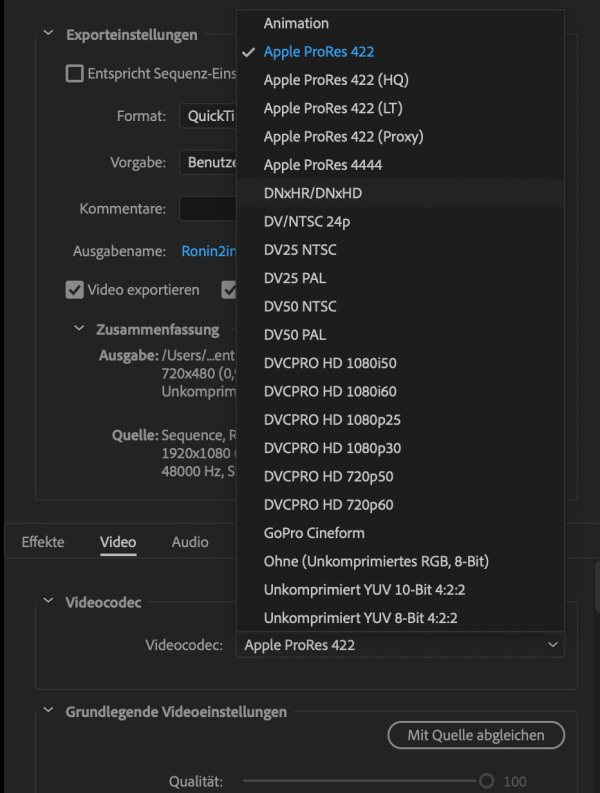Choose DVCPRO HD 720p50

pyautogui.click(x=400, y=476)
